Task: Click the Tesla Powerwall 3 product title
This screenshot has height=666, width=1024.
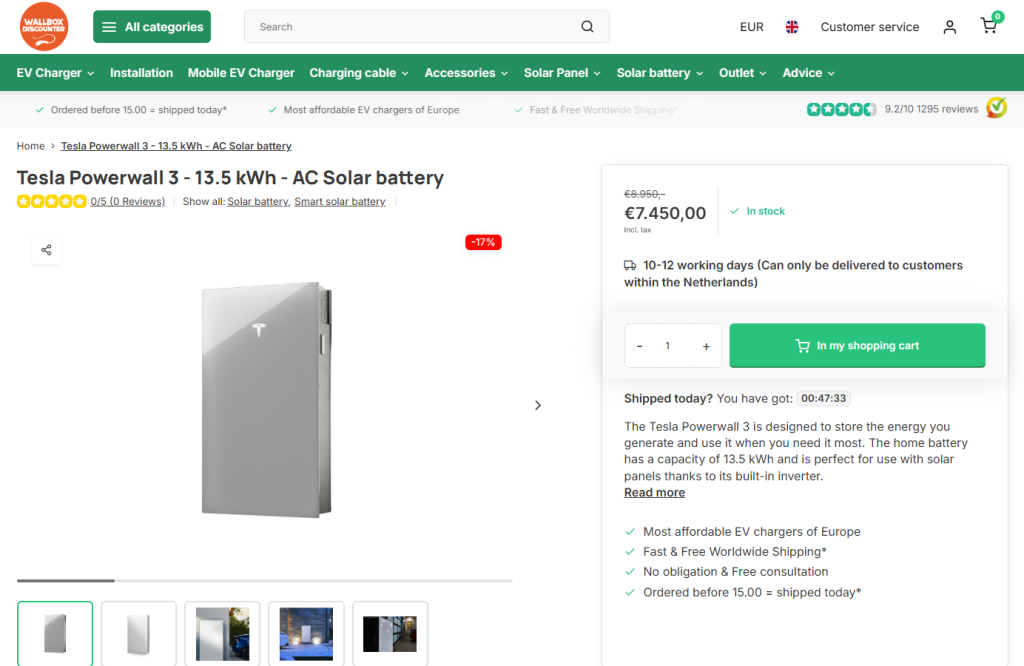Action: (x=230, y=177)
